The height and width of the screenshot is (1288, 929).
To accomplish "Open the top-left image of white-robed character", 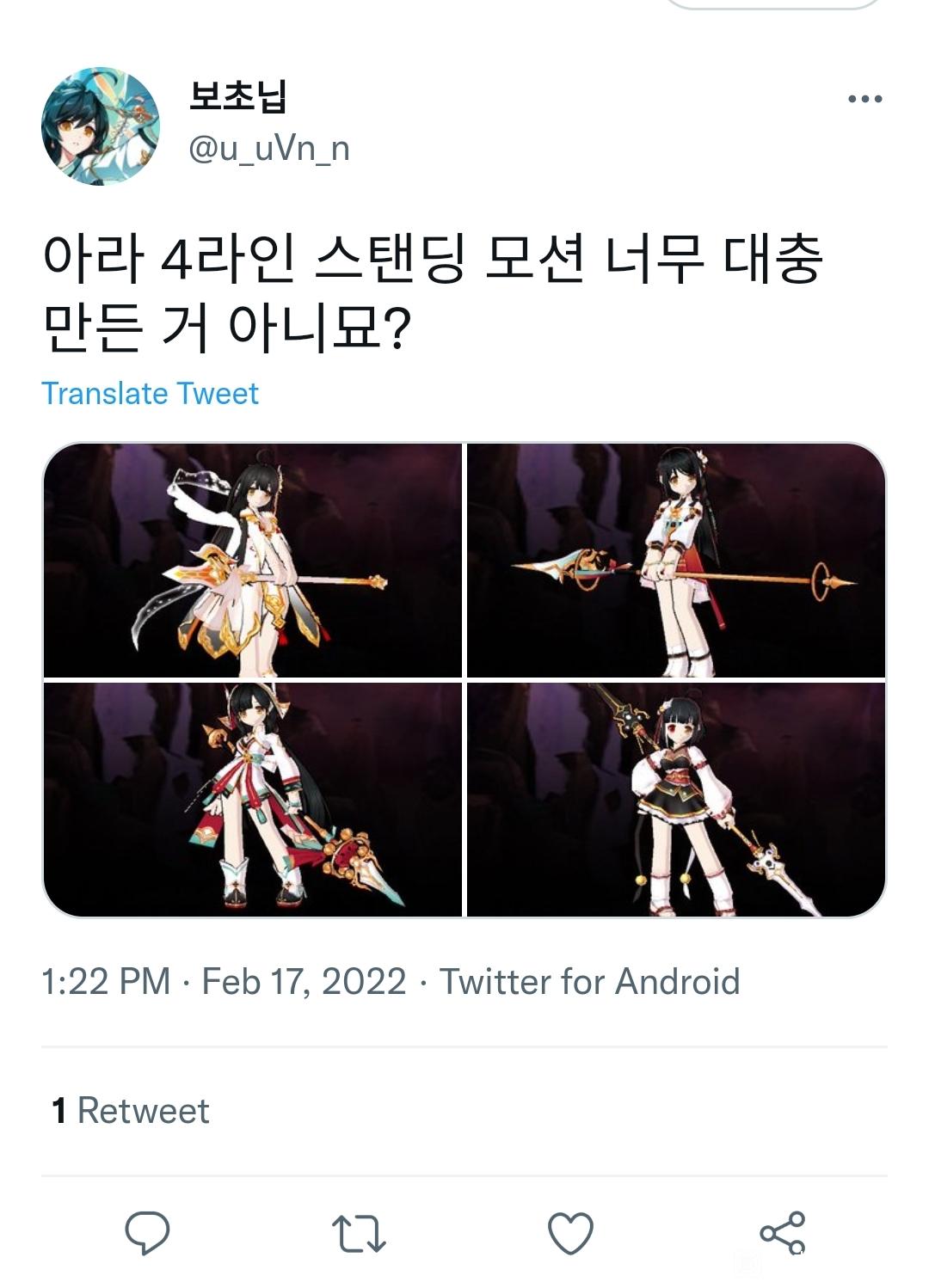I will (253, 561).
